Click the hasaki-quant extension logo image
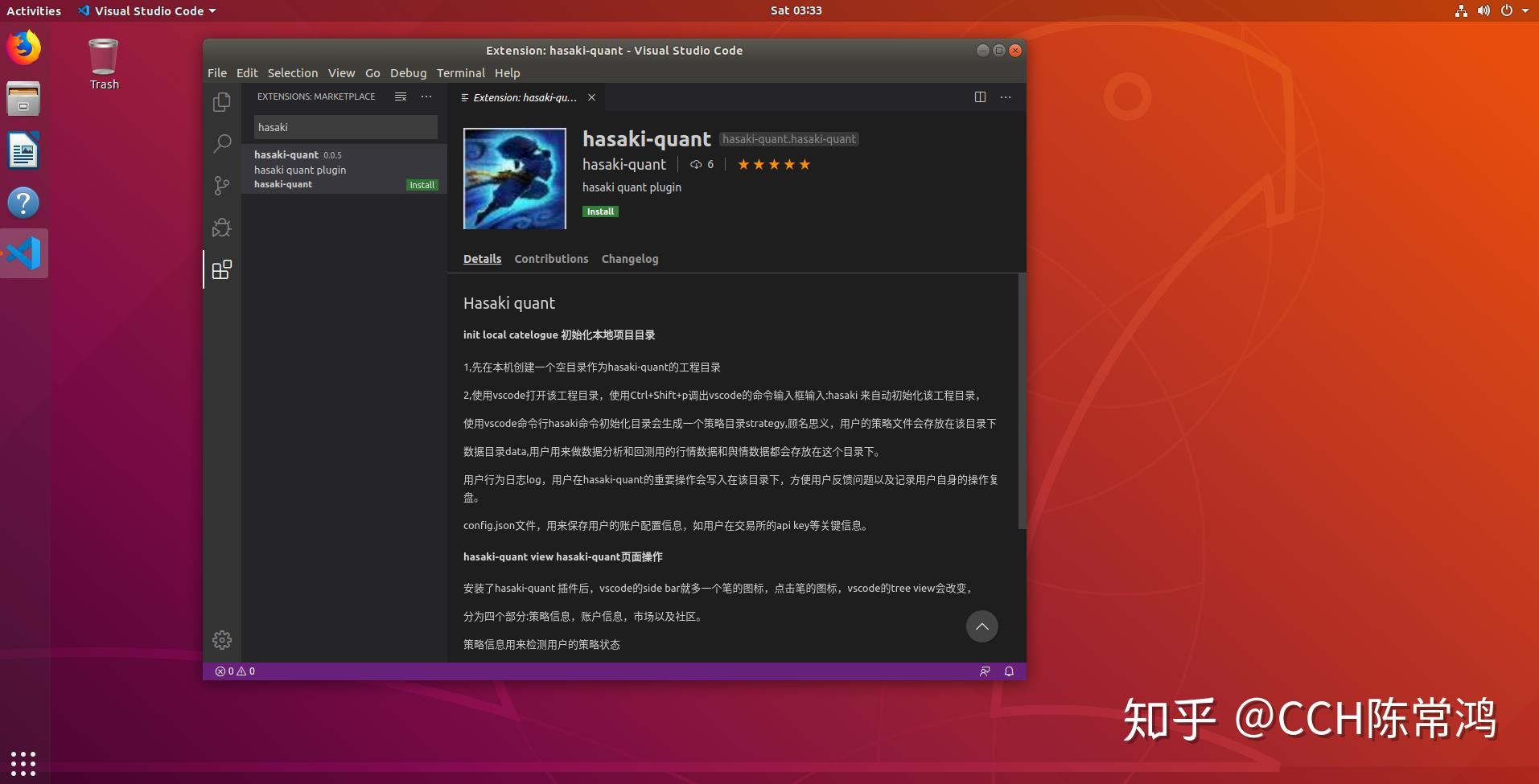Image resolution: width=1539 pixels, height=784 pixels. [x=515, y=179]
